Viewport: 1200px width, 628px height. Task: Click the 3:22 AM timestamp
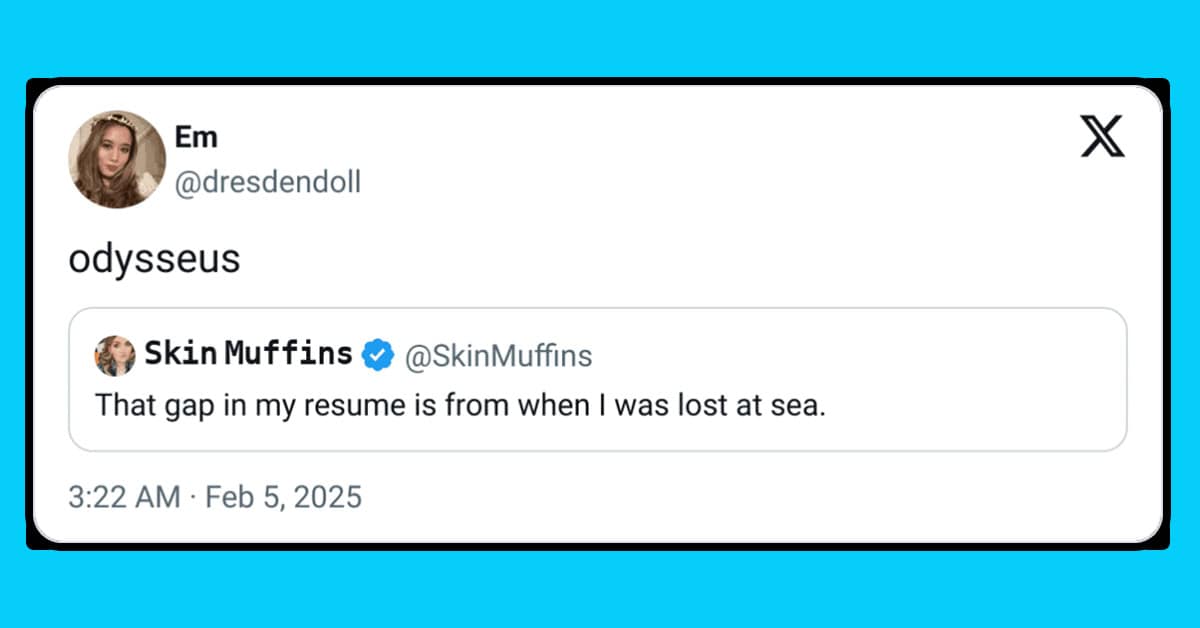[x=125, y=496]
